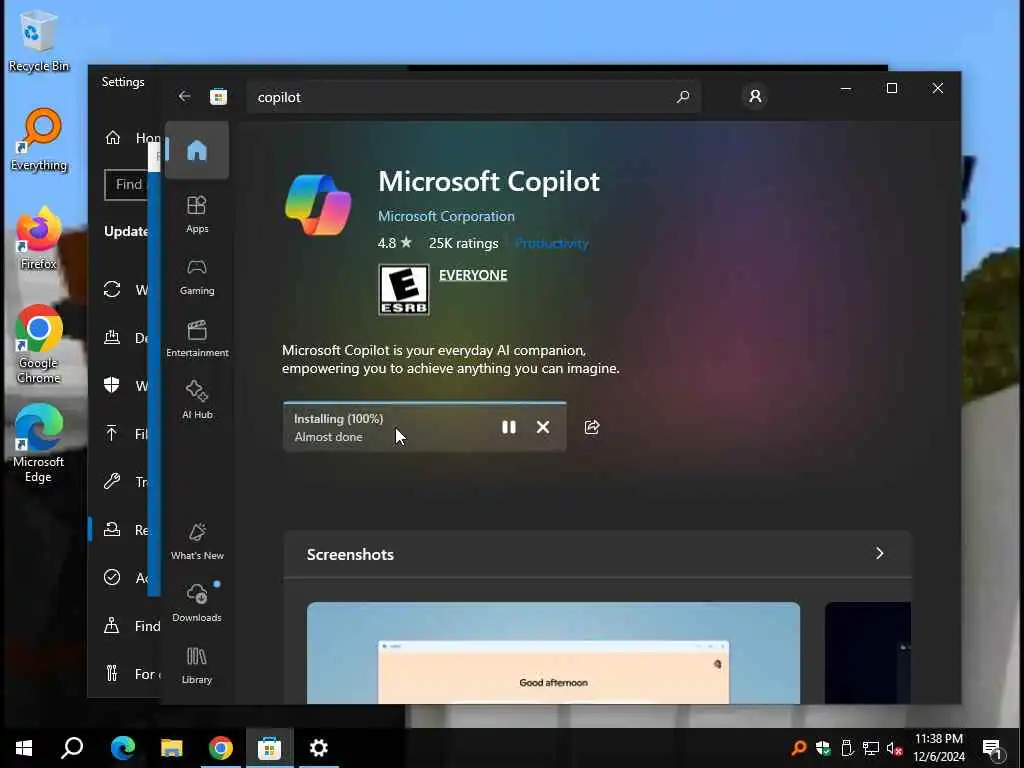The width and height of the screenshot is (1024, 768).
Task: Open Microsoft Corporation publisher link
Action: 446,216
